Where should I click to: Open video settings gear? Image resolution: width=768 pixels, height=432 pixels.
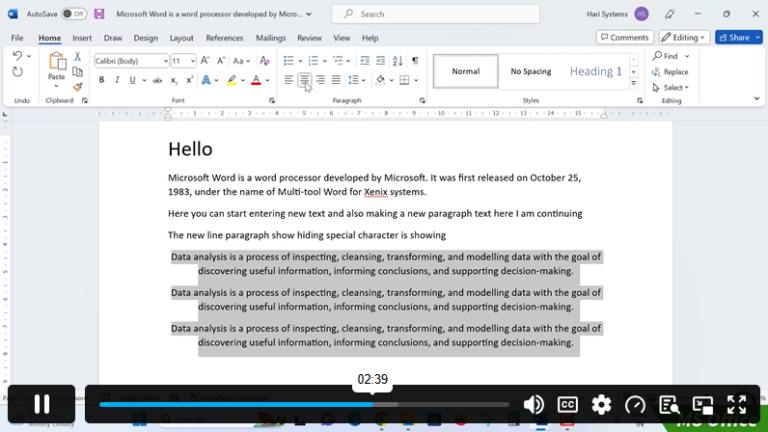coord(601,405)
